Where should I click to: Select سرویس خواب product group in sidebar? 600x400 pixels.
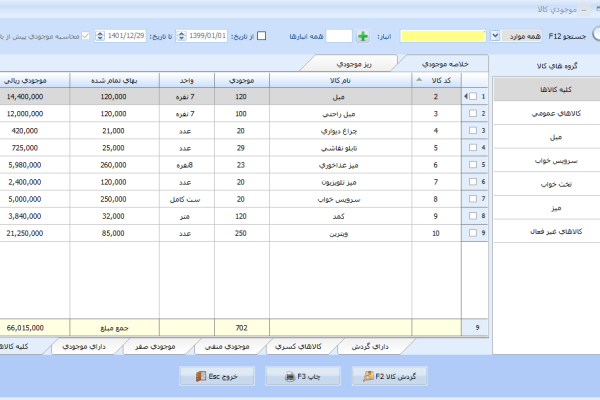click(546, 161)
